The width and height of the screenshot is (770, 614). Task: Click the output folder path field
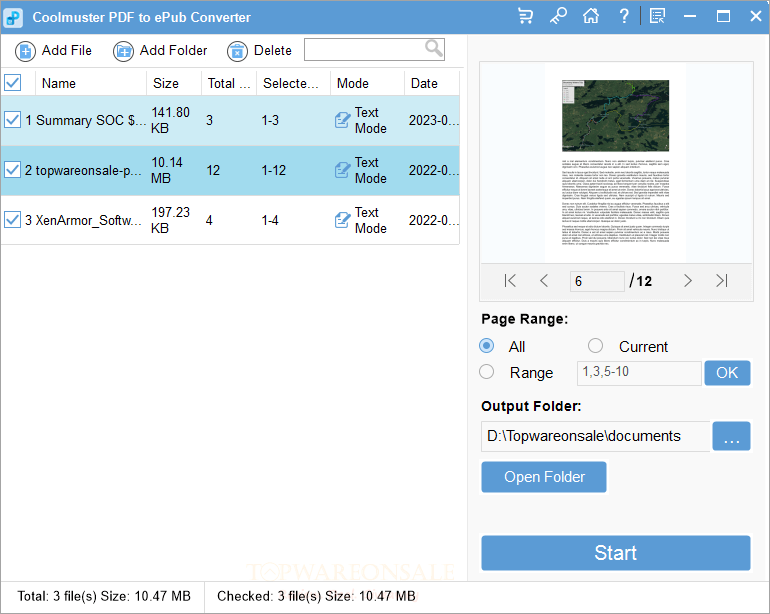pos(596,436)
